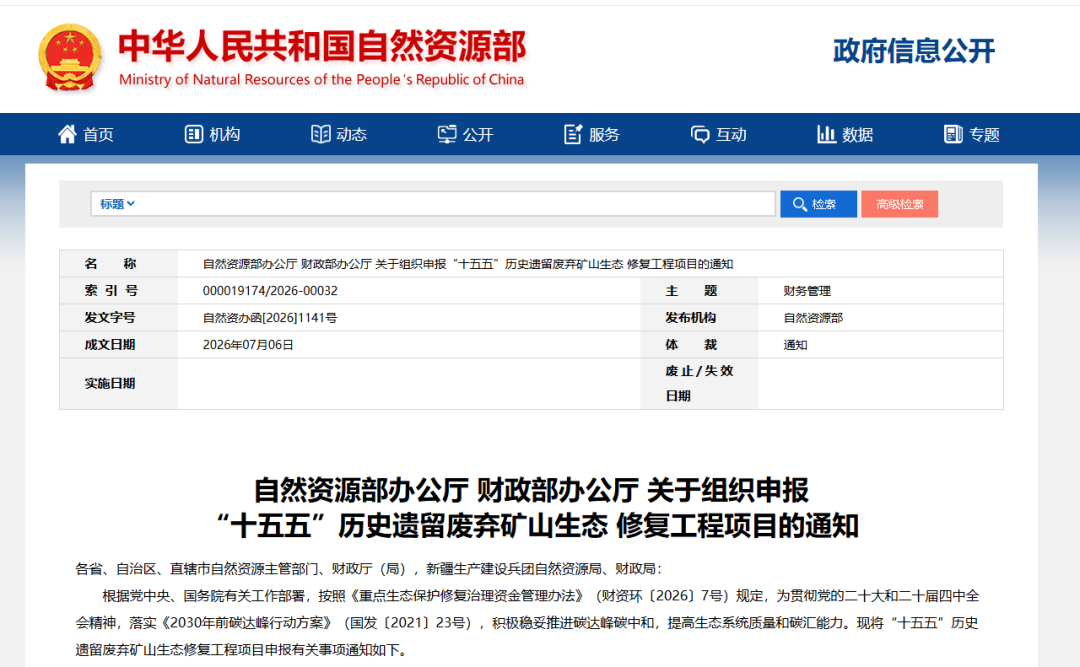Click the 政府信息公开 header link

click(914, 51)
